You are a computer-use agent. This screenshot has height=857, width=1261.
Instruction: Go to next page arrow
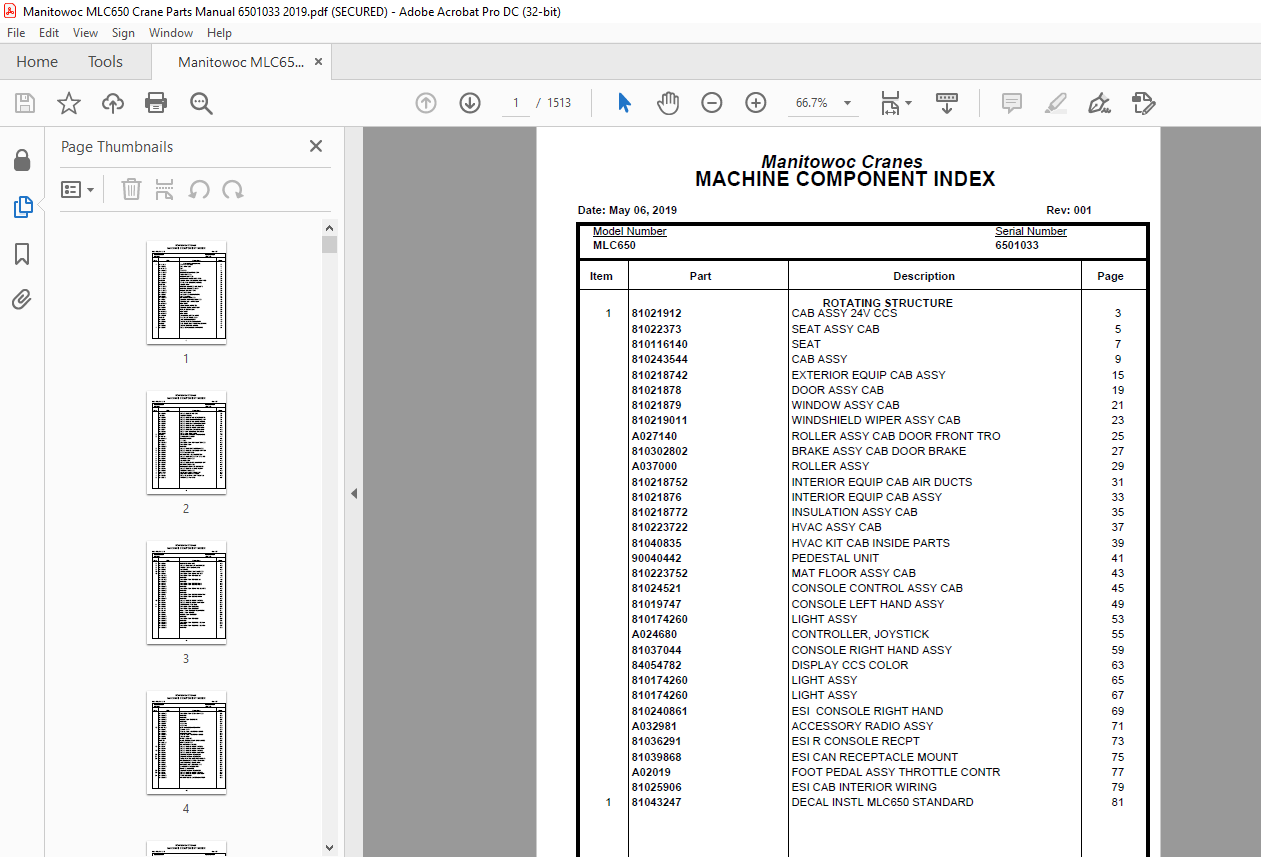pos(470,103)
